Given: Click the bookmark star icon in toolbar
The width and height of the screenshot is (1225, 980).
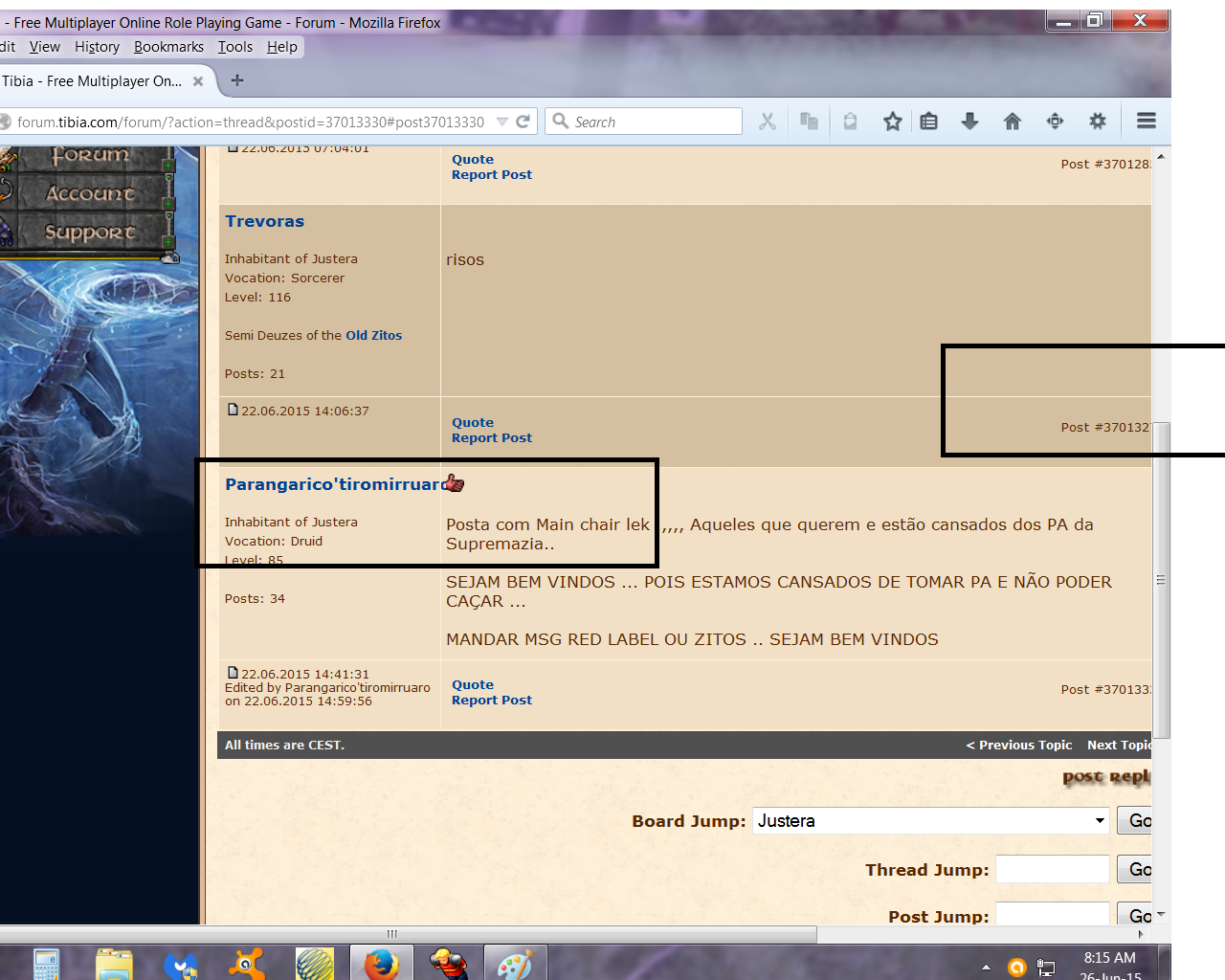Looking at the screenshot, I should click(x=892, y=122).
